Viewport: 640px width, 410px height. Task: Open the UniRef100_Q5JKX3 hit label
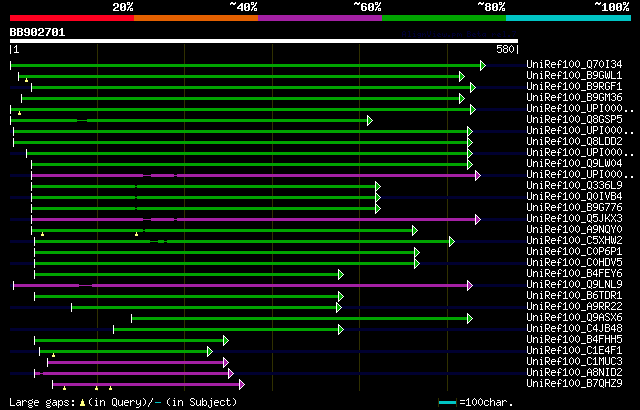(x=574, y=219)
